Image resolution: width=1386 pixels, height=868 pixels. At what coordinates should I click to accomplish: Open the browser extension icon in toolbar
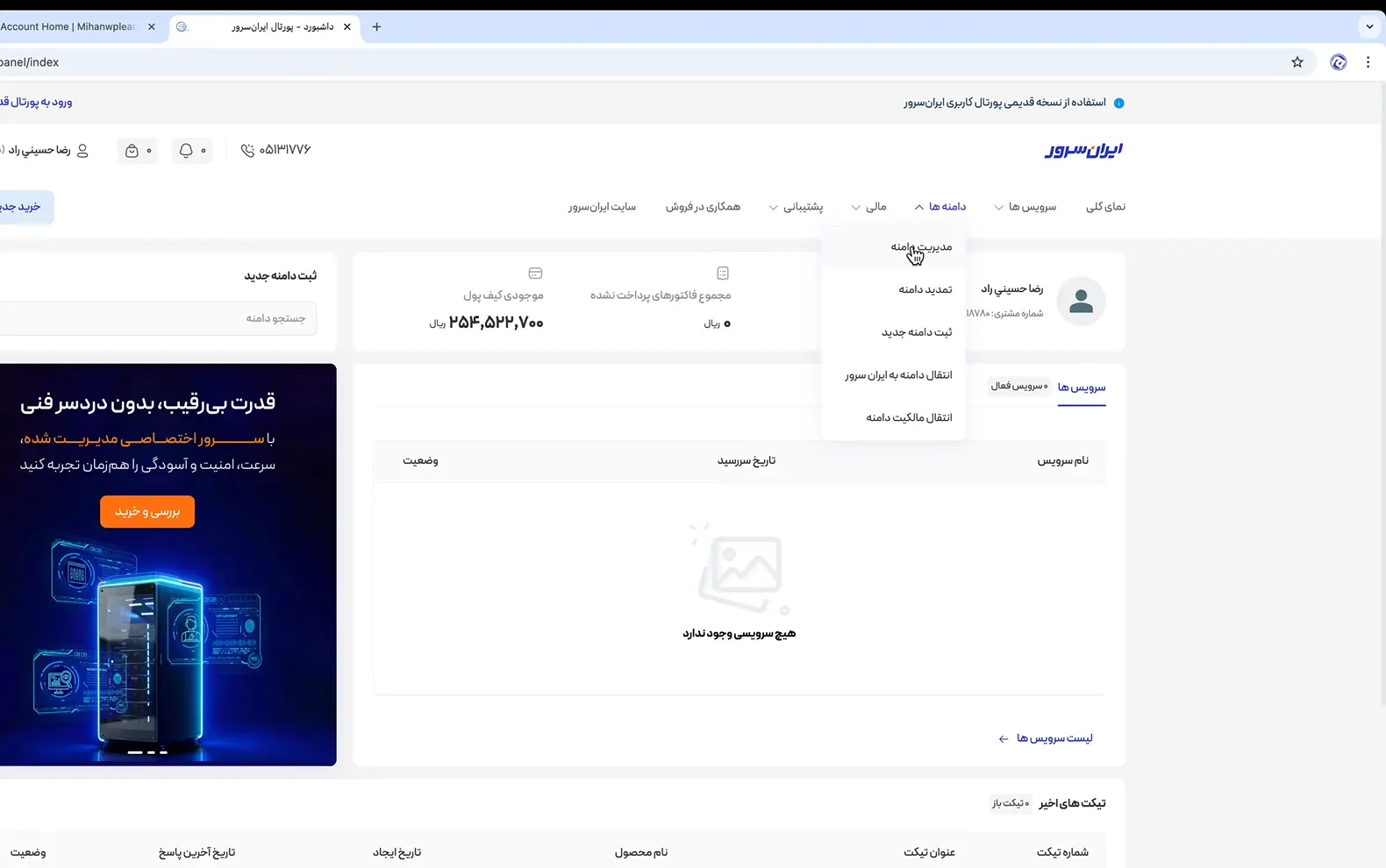pos(1339,62)
